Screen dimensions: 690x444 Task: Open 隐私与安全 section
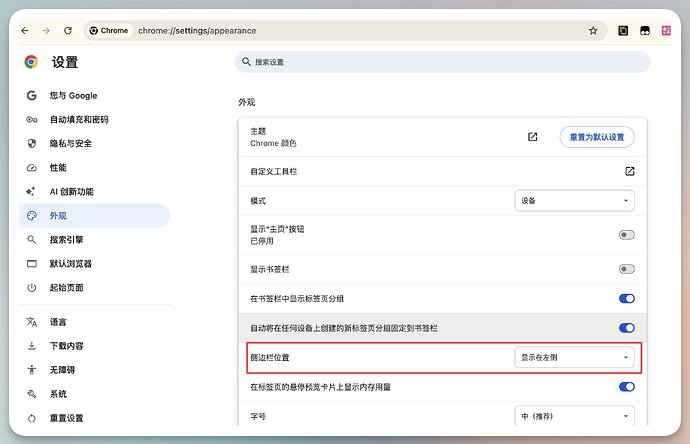(94, 143)
